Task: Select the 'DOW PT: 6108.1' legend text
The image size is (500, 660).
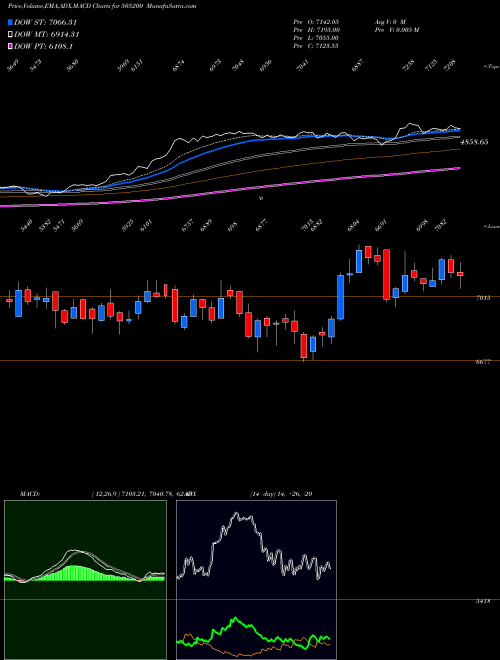Action: click(43, 46)
